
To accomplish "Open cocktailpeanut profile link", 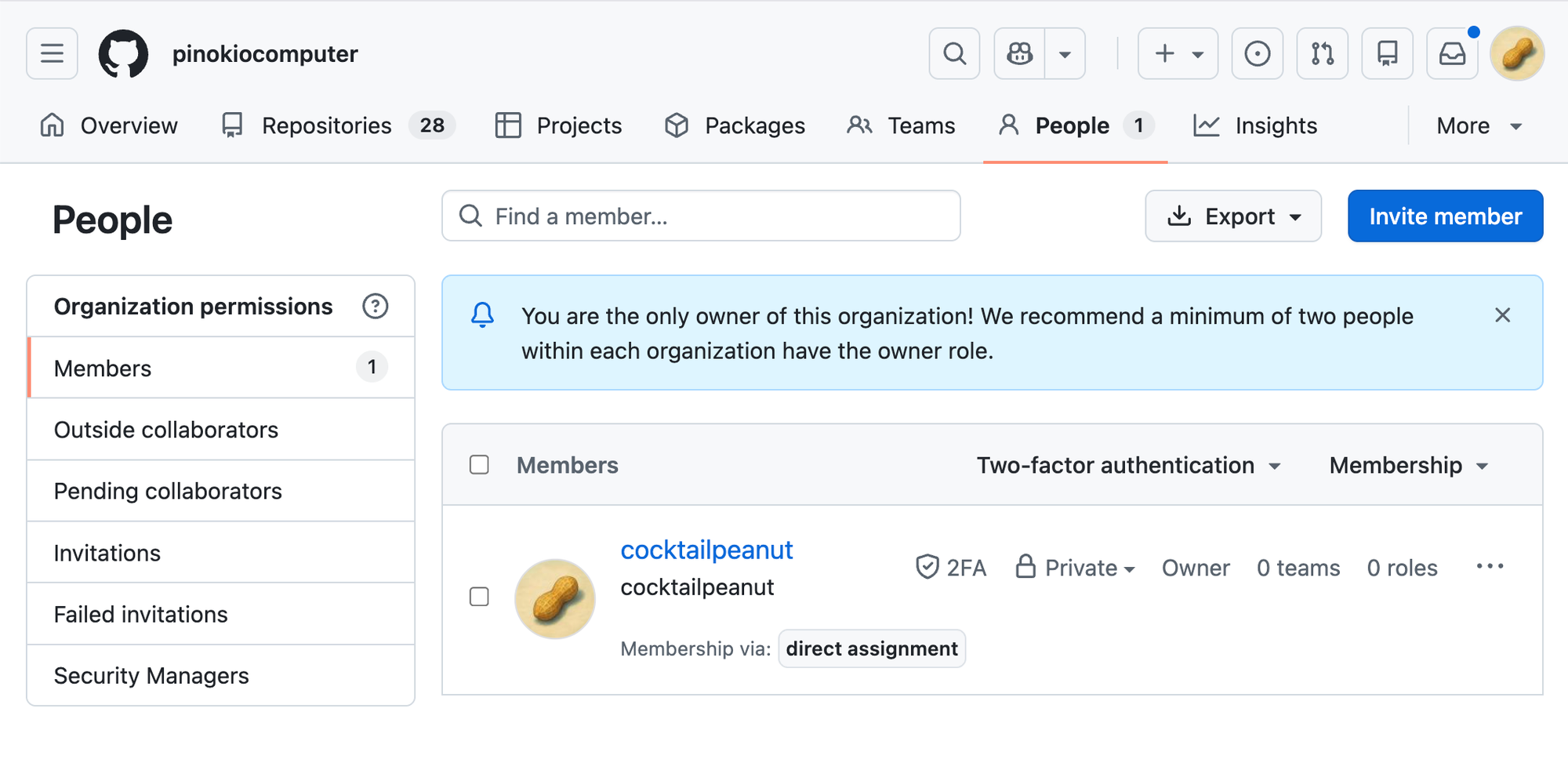I will (706, 550).
